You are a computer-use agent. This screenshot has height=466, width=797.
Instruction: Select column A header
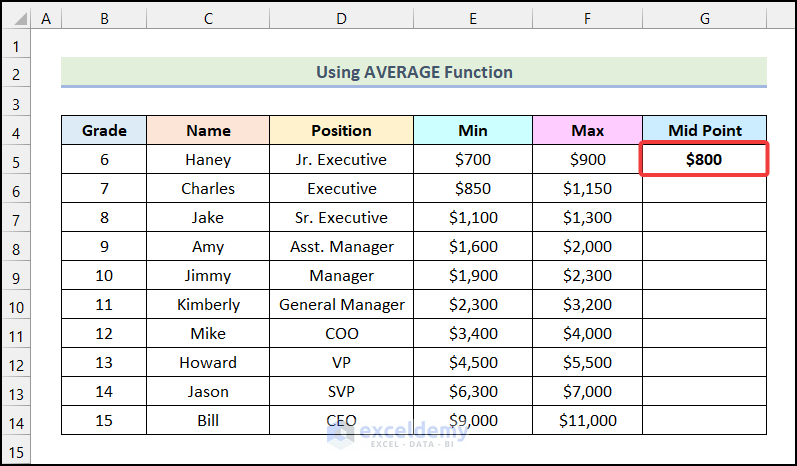click(47, 18)
